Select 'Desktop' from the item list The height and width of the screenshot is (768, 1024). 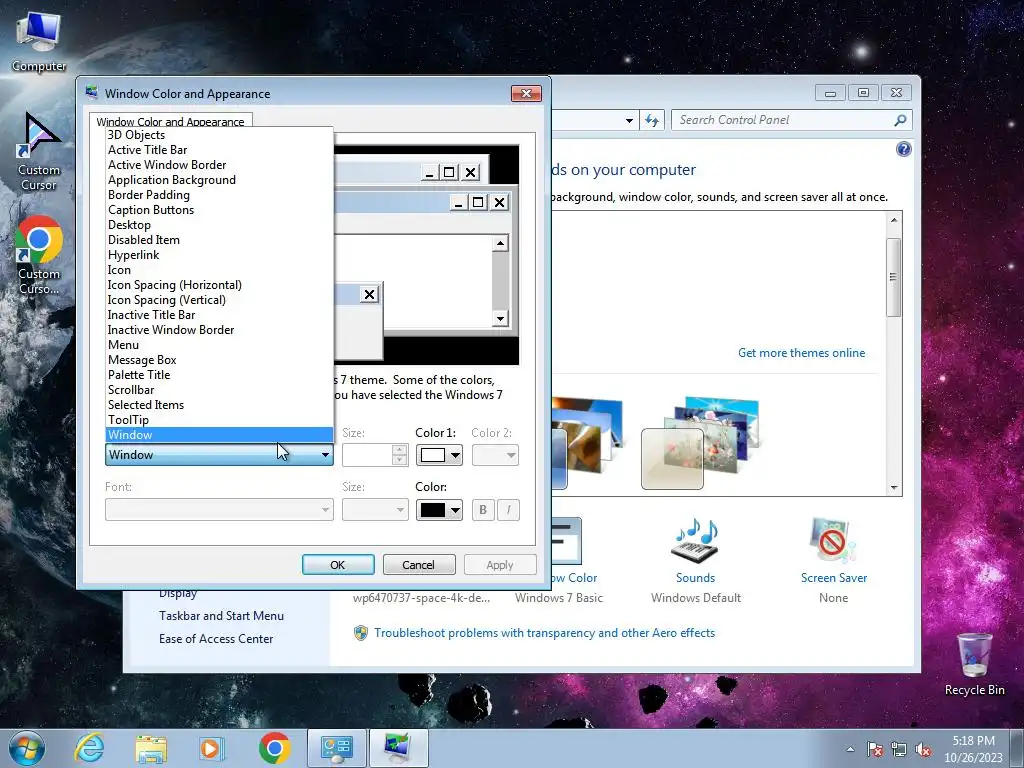[219, 225]
